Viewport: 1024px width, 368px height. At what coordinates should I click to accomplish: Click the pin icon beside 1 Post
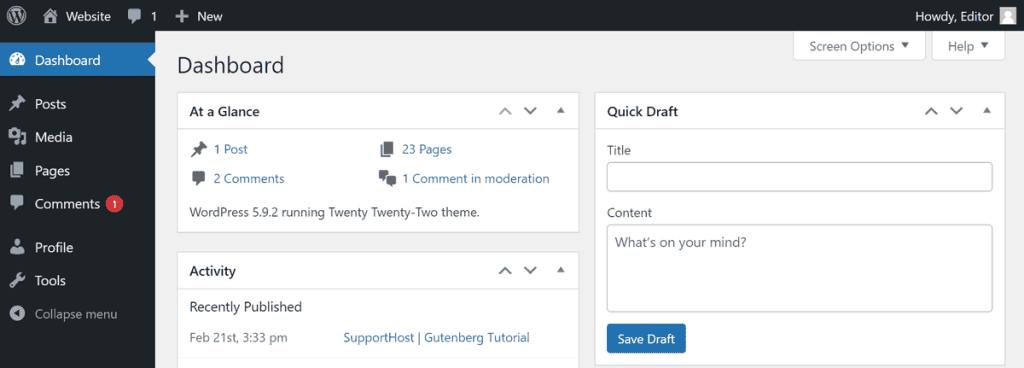point(199,149)
